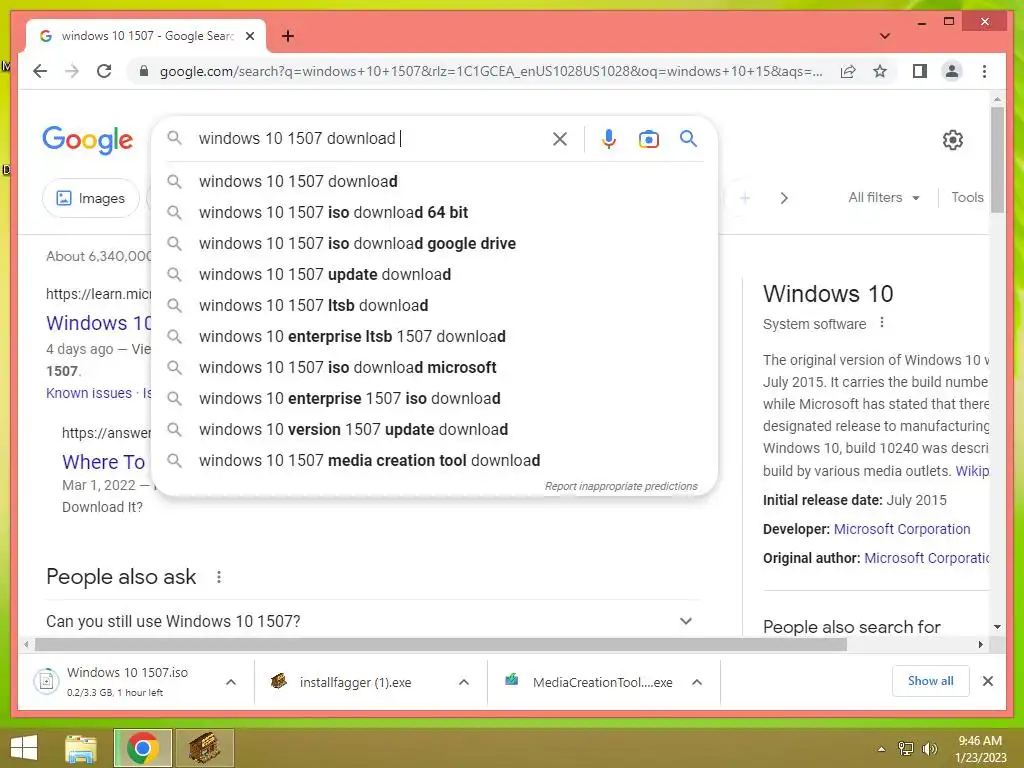
Task: Open the Windows Start button
Action: (24, 748)
